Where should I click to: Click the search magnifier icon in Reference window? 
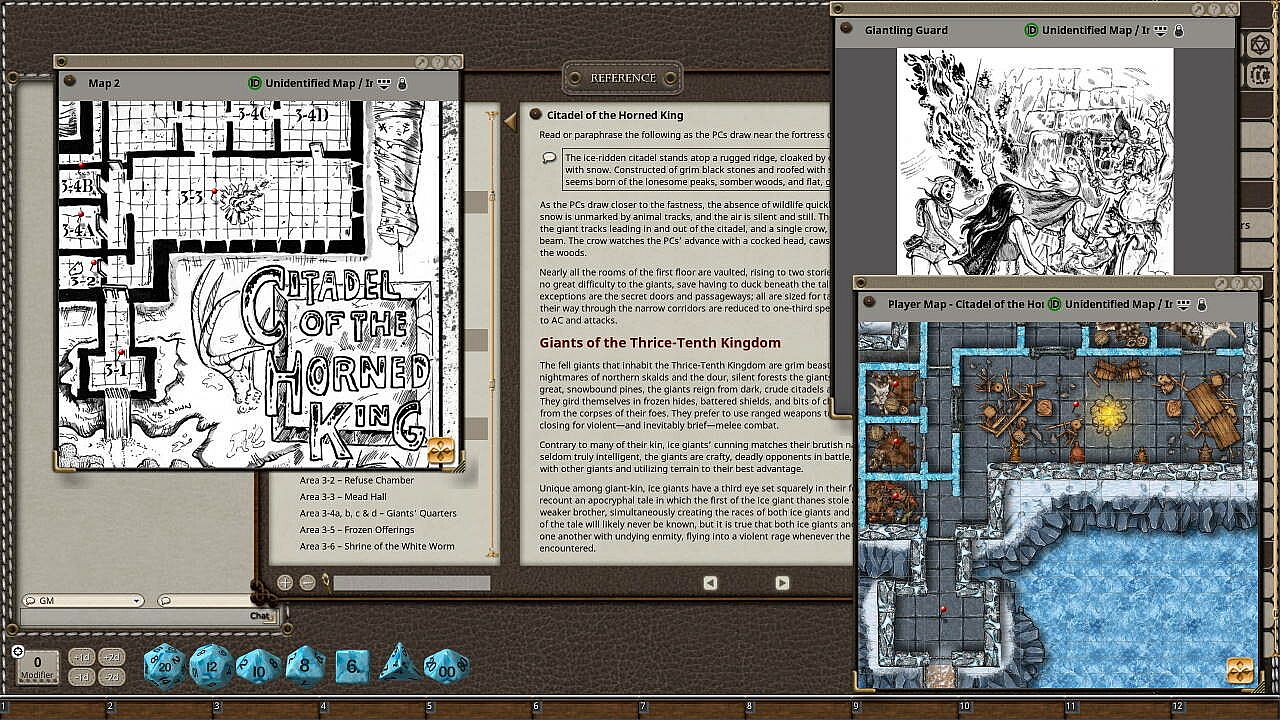pyautogui.click(x=326, y=582)
